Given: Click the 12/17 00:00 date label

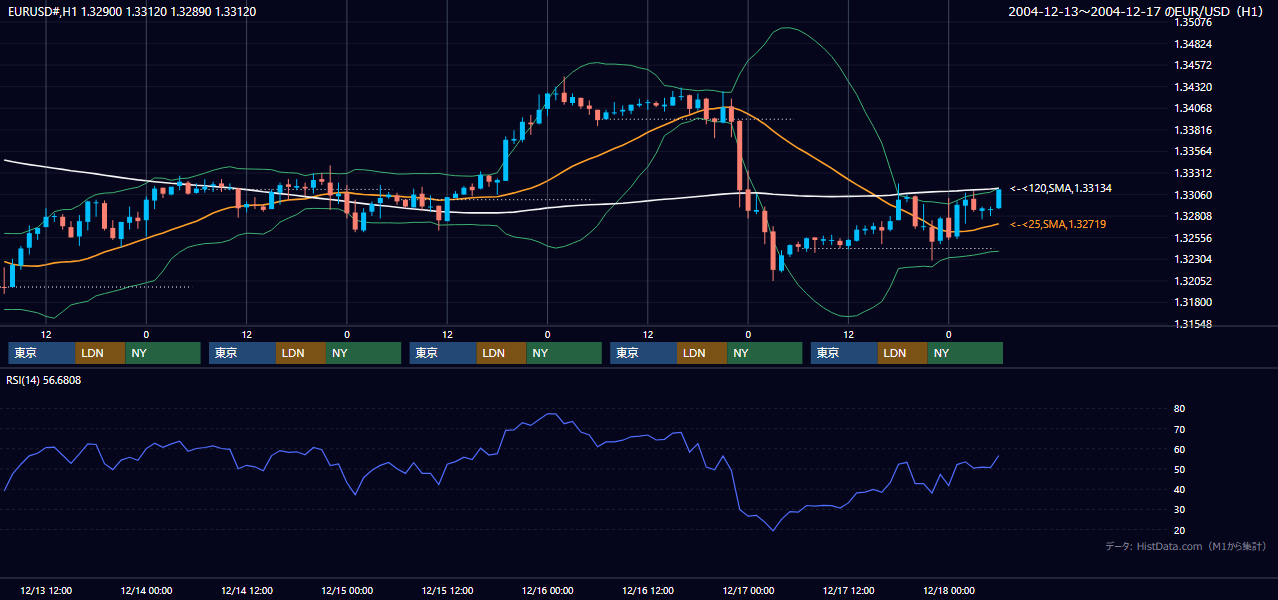Looking at the screenshot, I should 748,590.
